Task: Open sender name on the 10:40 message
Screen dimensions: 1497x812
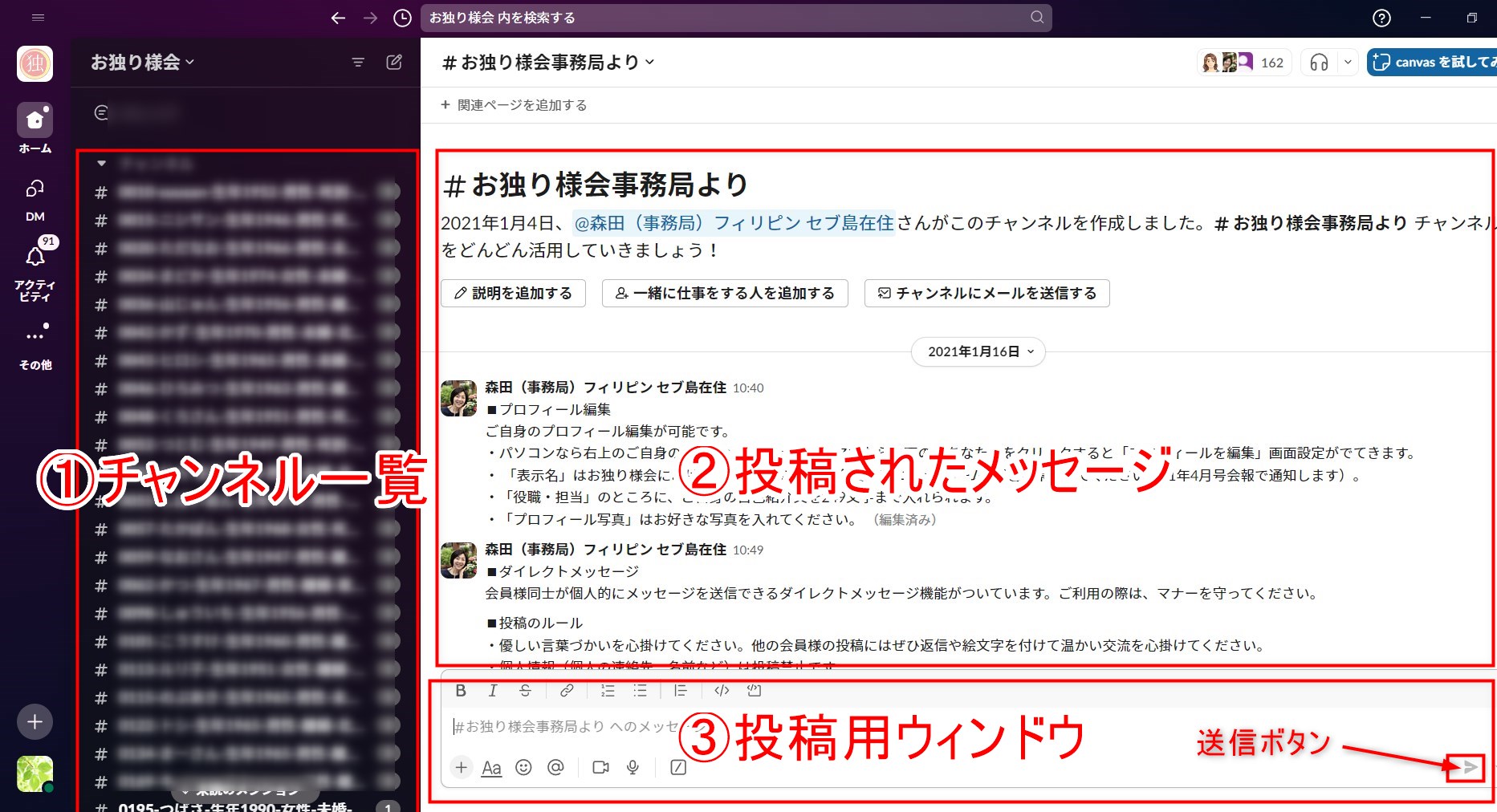Action: (x=605, y=388)
